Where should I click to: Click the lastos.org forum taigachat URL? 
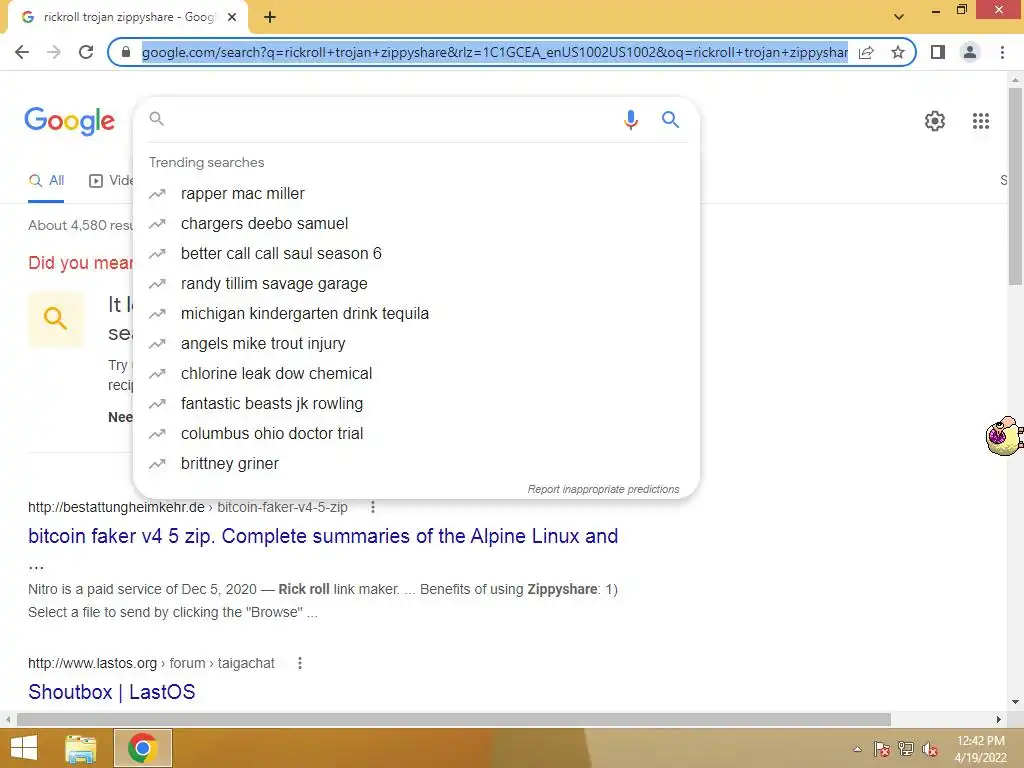[x=151, y=663]
